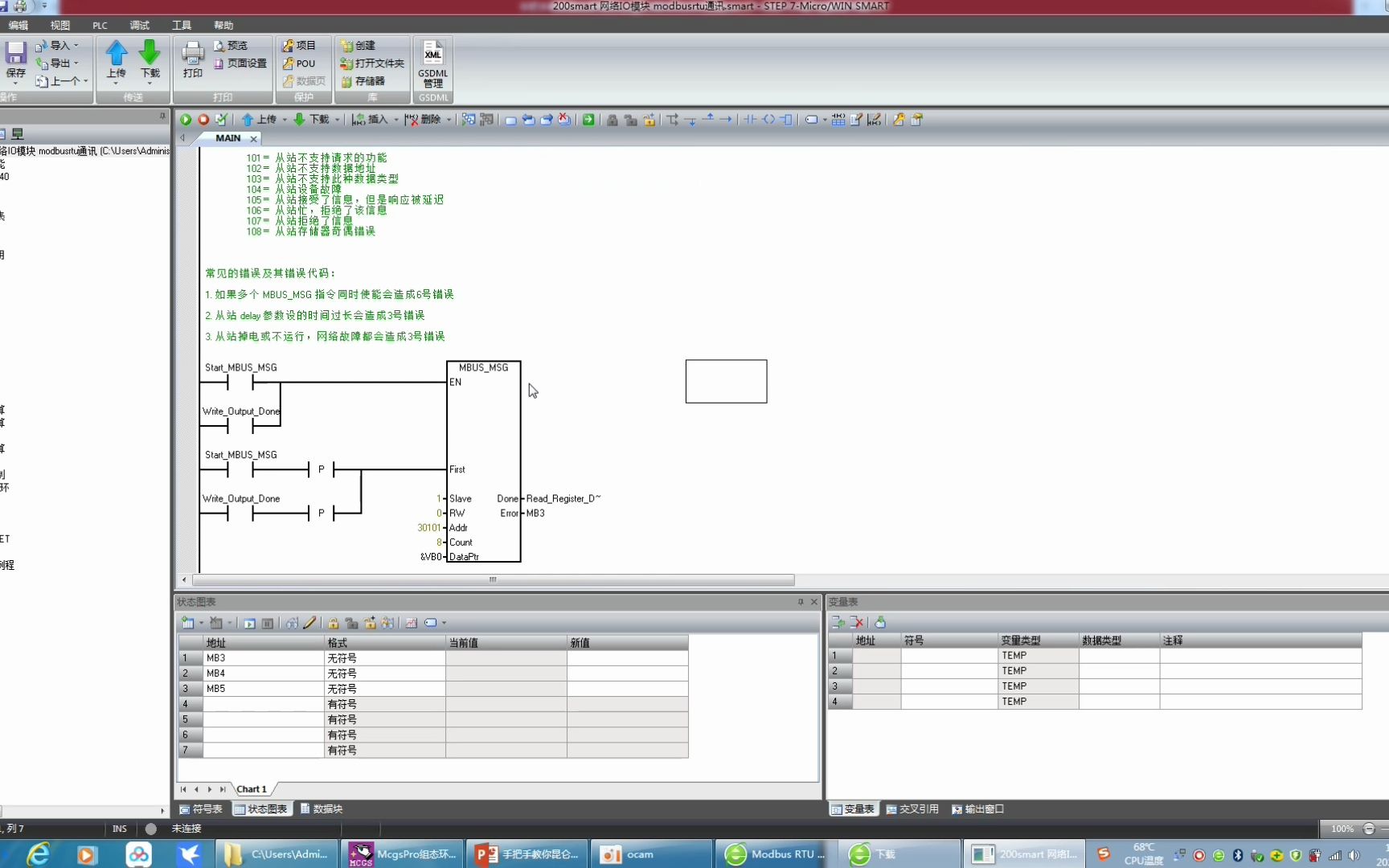Click the green Run PLC icon
1389x868 pixels.
[x=186, y=119]
